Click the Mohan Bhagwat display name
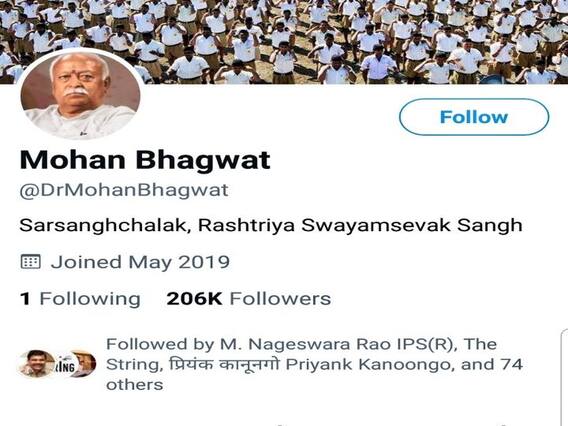The width and height of the screenshot is (568, 426). pyautogui.click(x=145, y=160)
